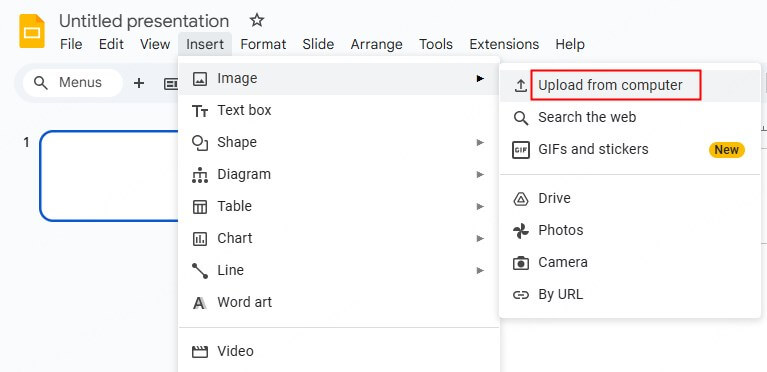Select Drive as image source

pos(630,198)
